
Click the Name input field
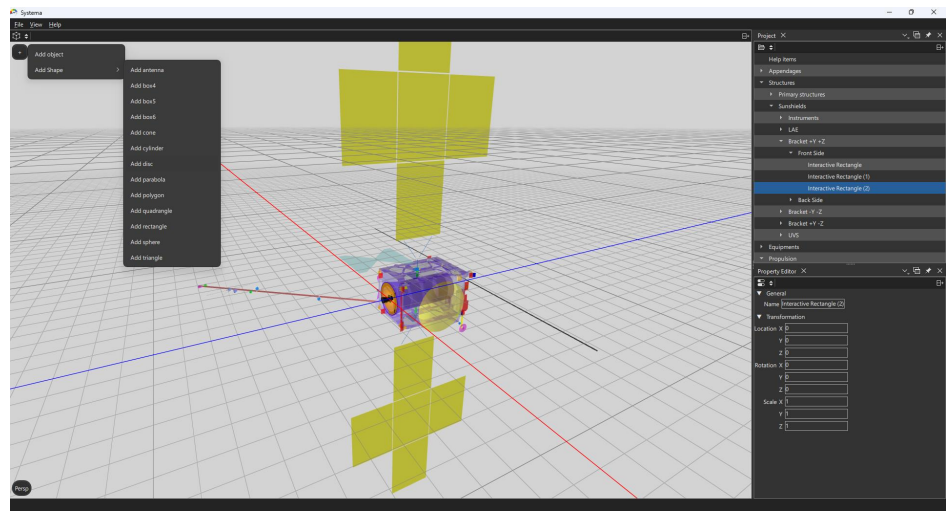(812, 304)
